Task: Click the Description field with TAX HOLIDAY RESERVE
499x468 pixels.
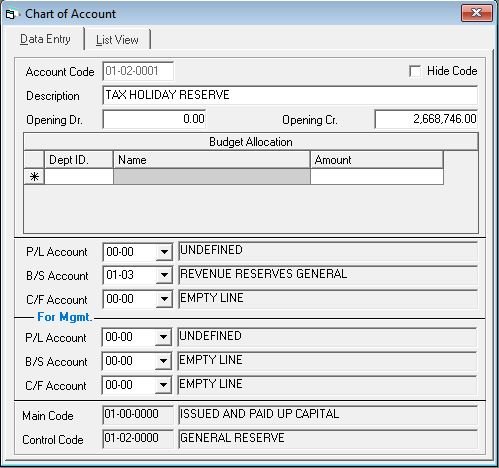Action: click(x=290, y=95)
